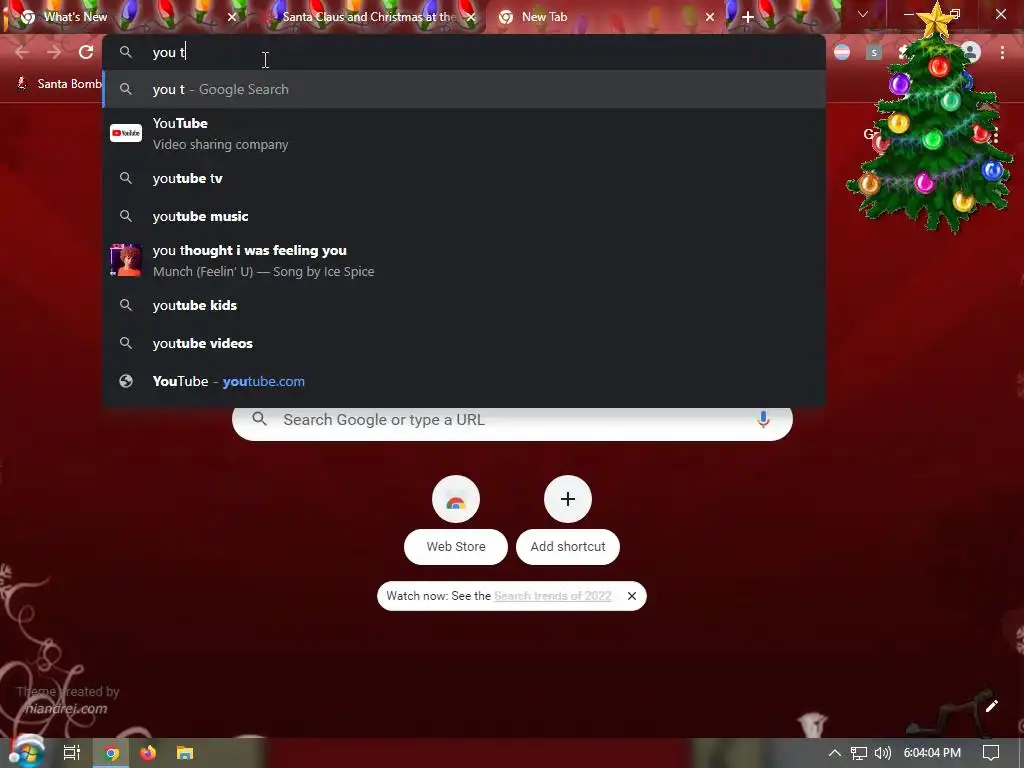The image size is (1024, 768).
Task: Open the network status tray icon
Action: coord(859,753)
